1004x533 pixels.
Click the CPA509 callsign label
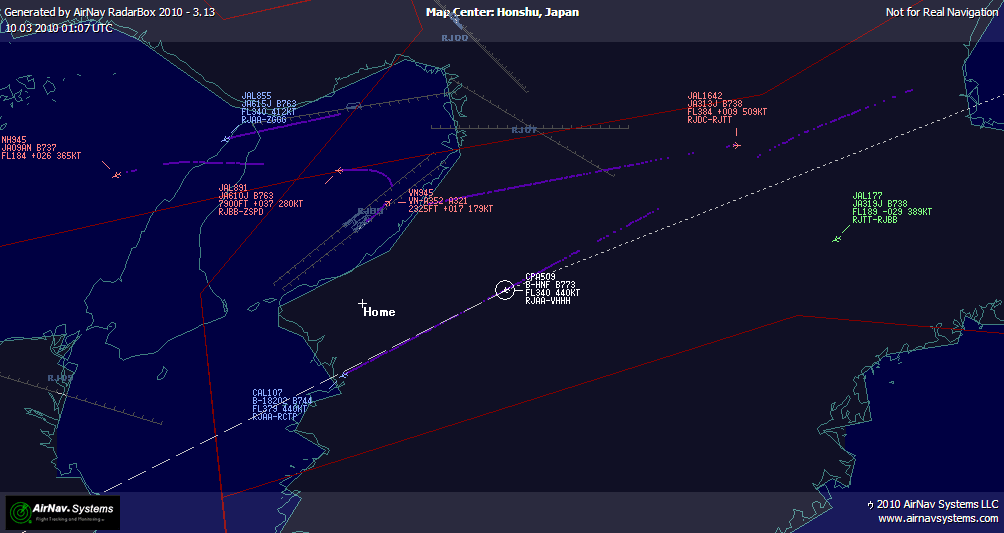click(x=540, y=277)
